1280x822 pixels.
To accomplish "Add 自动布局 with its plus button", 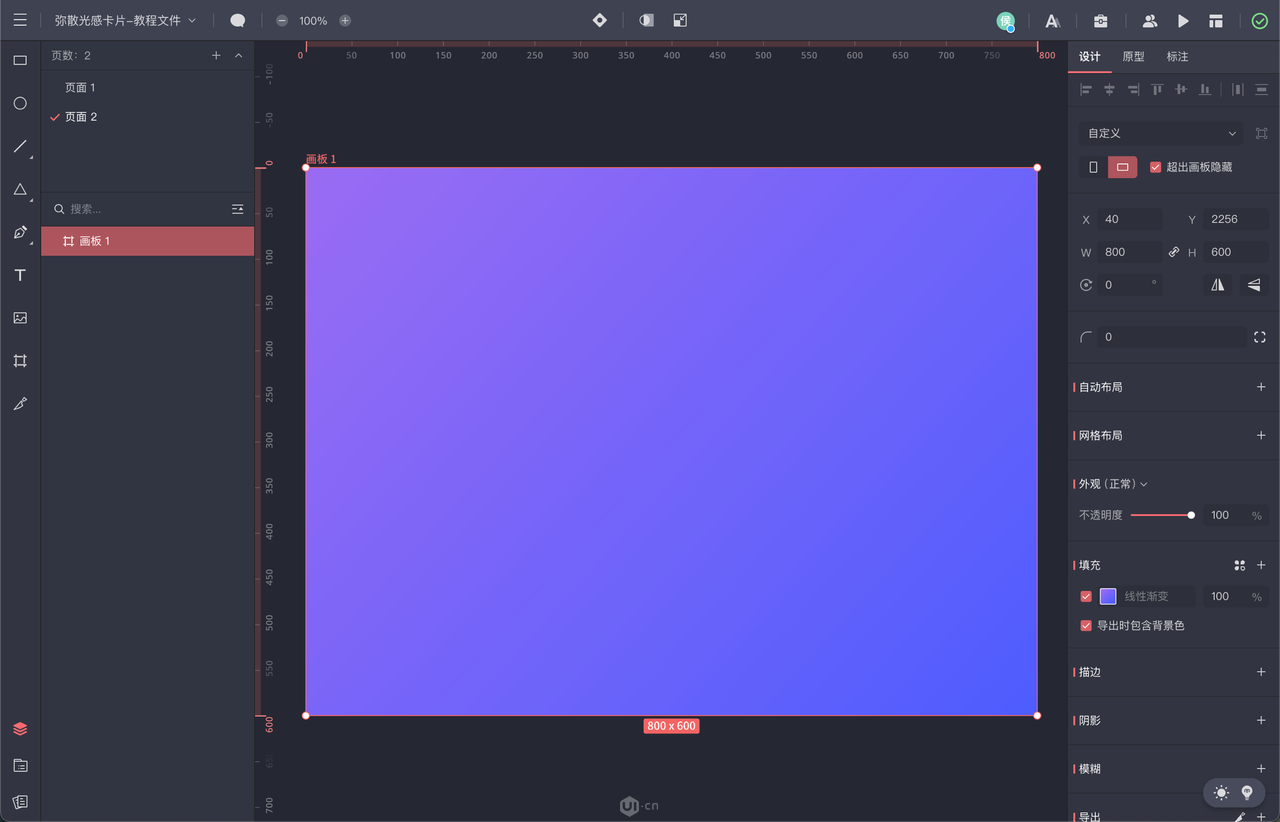I will pos(1259,387).
